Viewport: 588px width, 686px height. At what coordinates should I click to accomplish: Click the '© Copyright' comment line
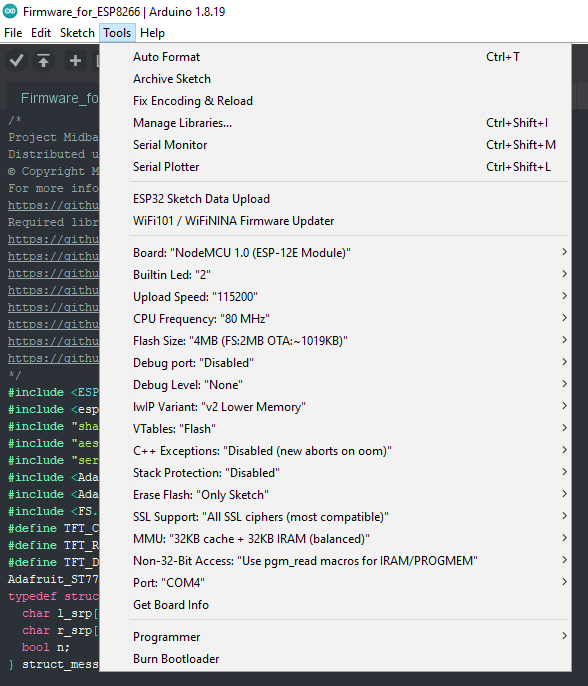point(53,171)
